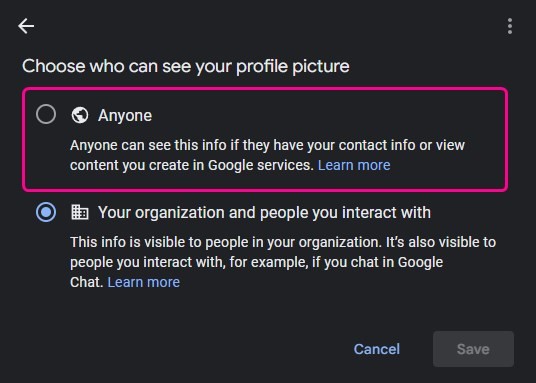Go back using the left arrow
Screen dimensions: 536x383
pos(26,26)
